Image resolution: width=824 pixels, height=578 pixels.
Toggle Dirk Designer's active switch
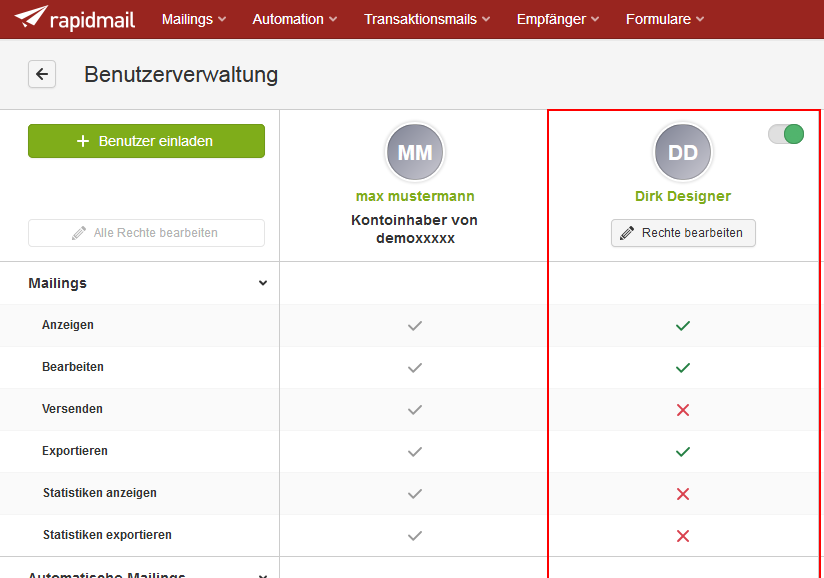click(x=786, y=134)
